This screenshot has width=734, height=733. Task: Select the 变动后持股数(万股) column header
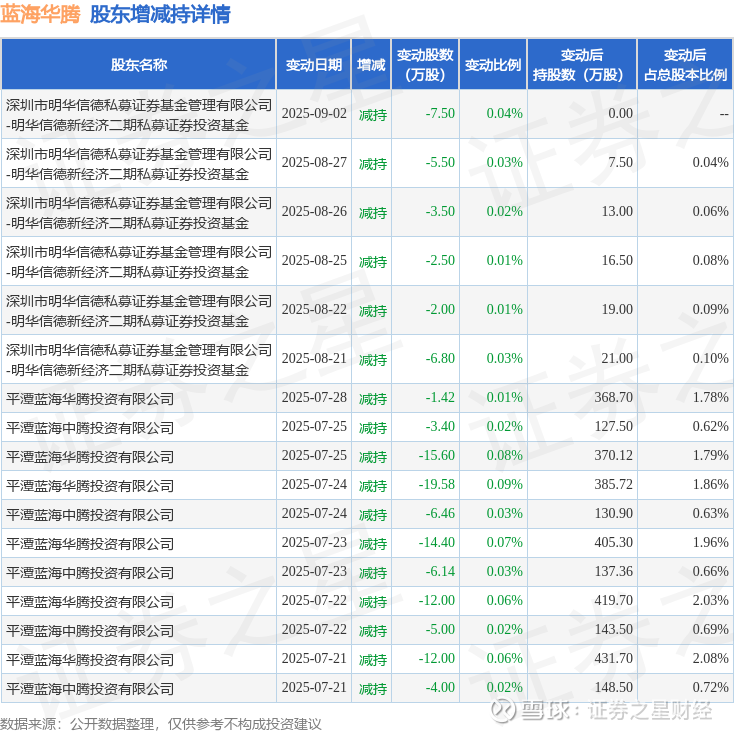(582, 65)
